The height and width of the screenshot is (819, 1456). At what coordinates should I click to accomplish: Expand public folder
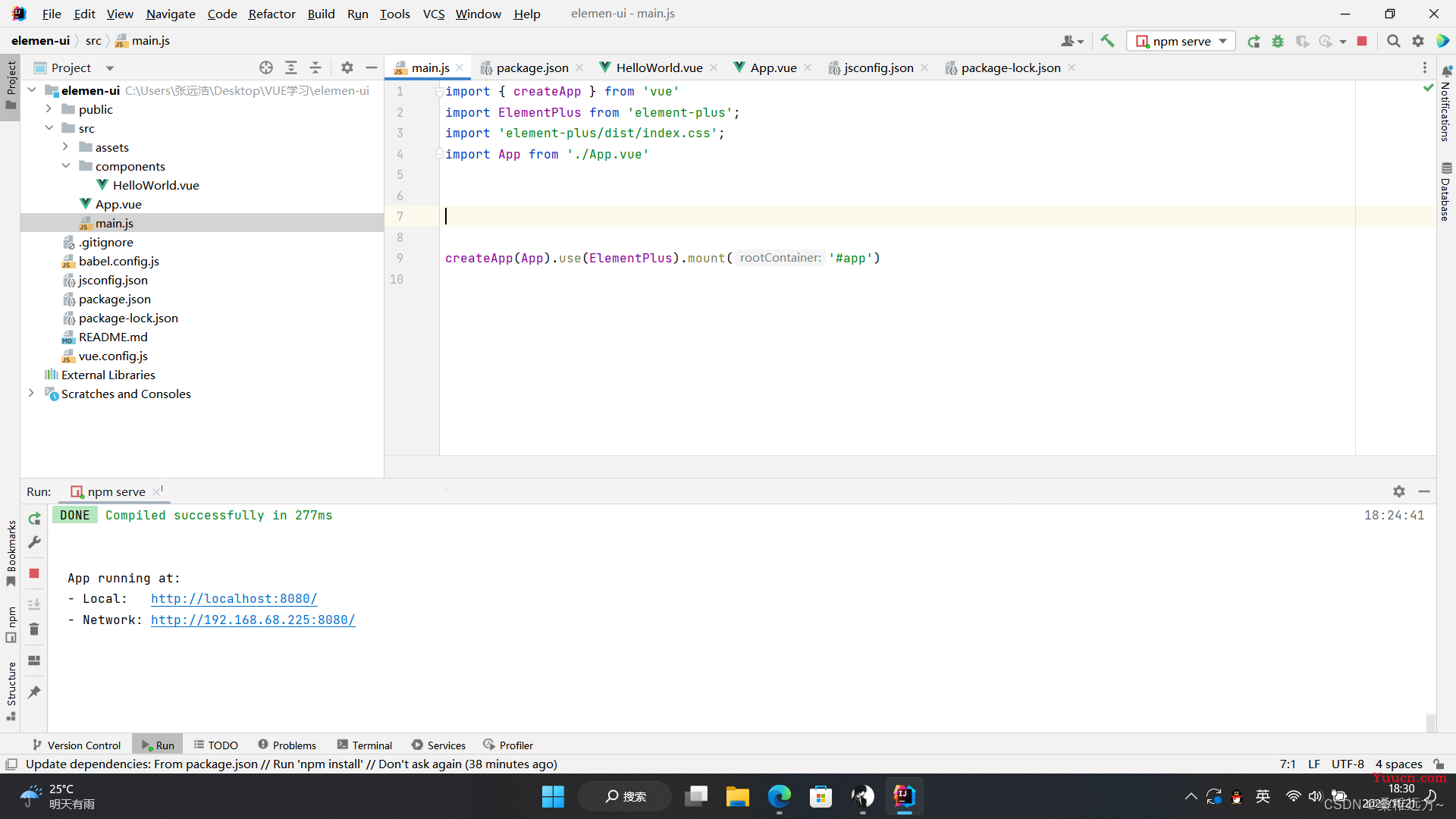[x=49, y=109]
